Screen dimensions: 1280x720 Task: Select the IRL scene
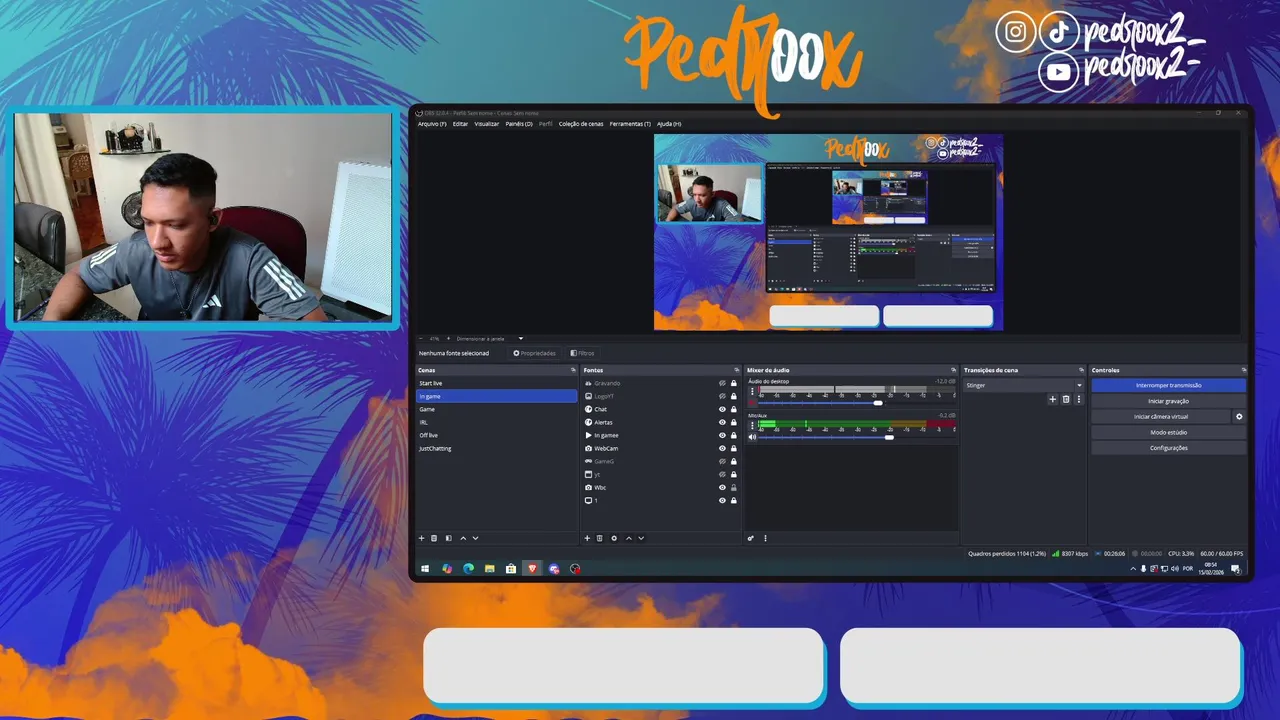496,422
